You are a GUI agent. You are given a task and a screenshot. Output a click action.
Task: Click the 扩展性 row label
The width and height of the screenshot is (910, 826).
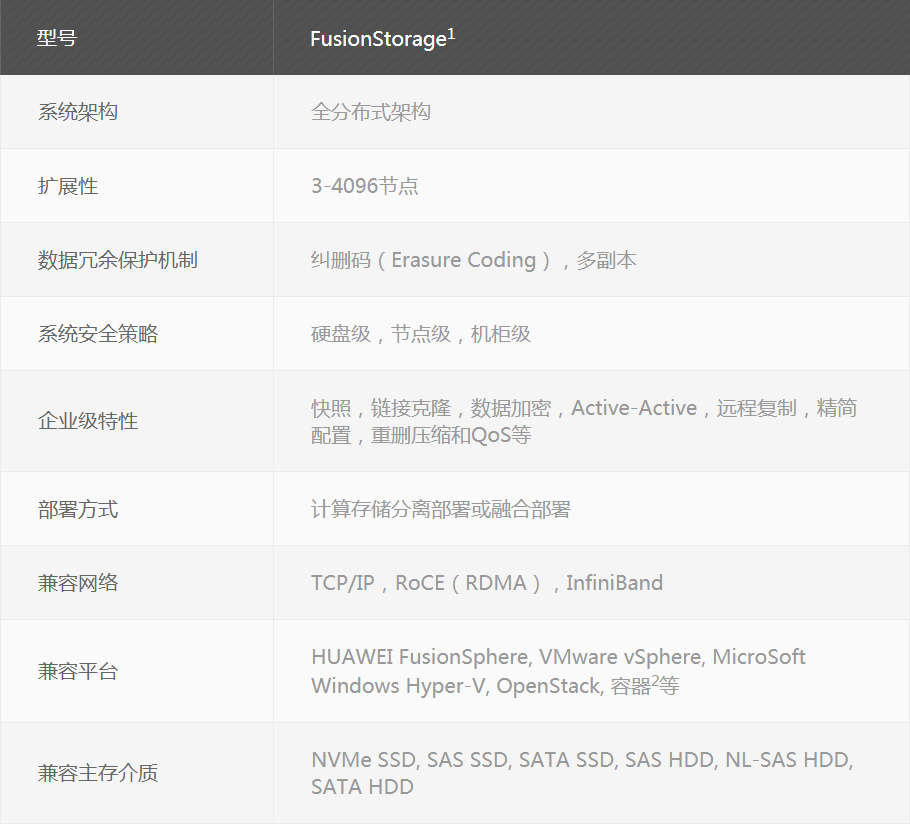[68, 186]
